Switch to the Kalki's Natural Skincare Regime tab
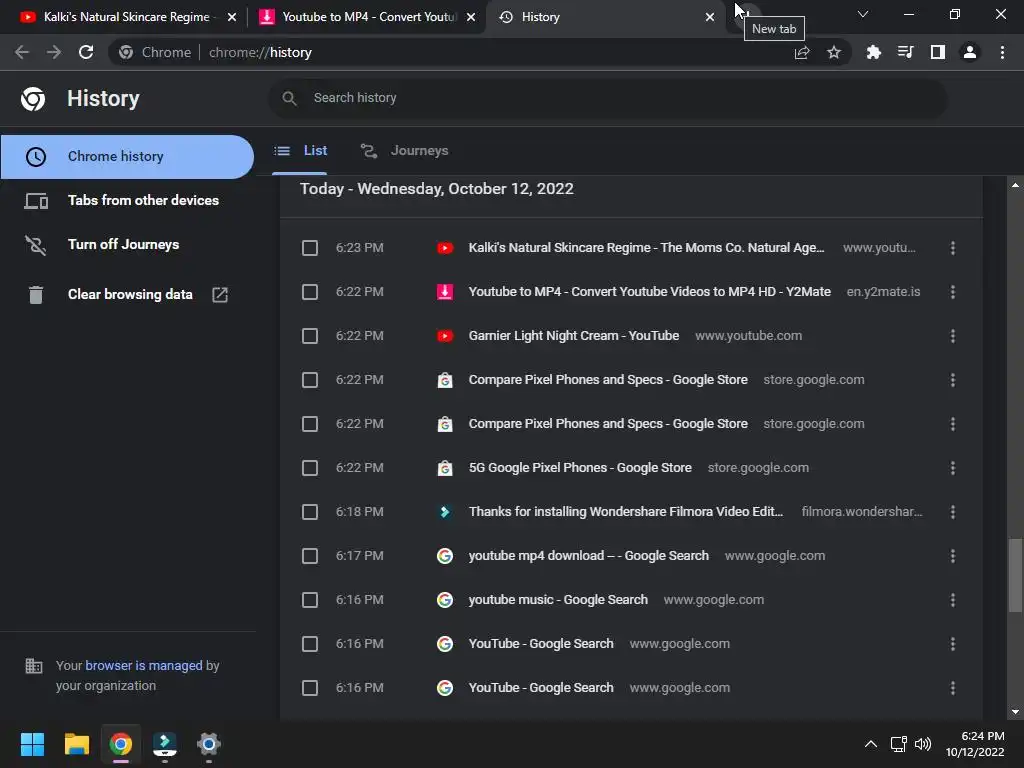The image size is (1024, 768). point(127,17)
